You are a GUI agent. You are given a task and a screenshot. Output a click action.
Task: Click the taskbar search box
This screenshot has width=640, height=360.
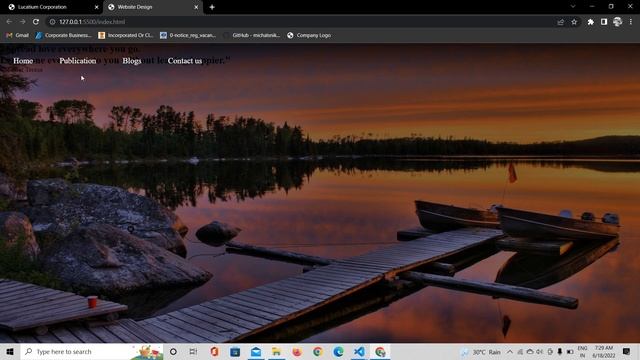(92, 351)
